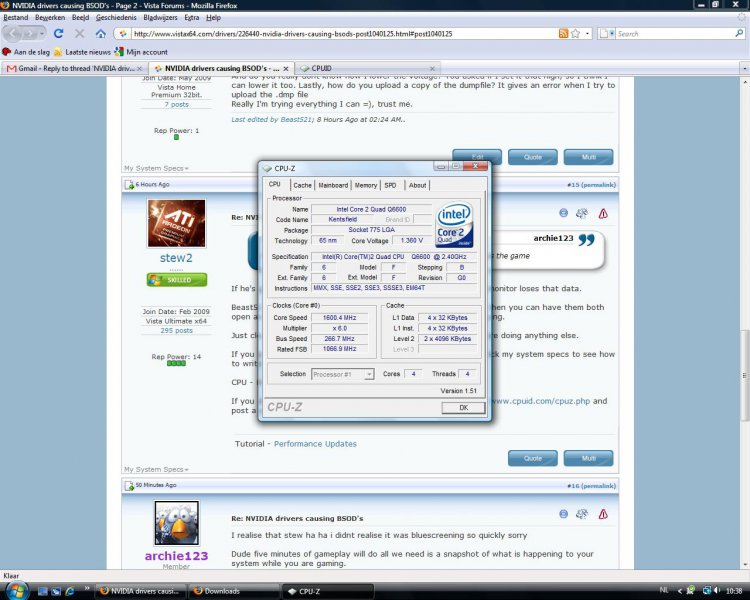The width and height of the screenshot is (750, 600).
Task: Switch to the CPU-Z Memory tab
Action: click(x=366, y=185)
